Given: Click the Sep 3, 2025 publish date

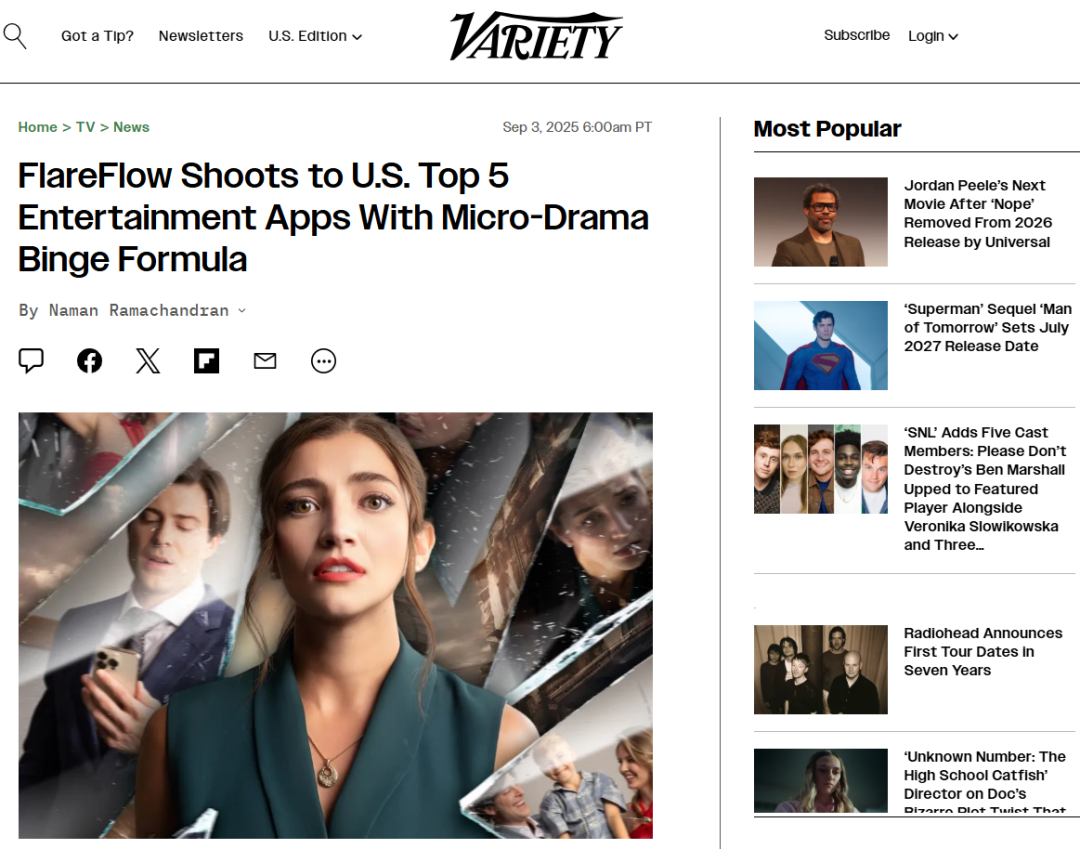Looking at the screenshot, I should pos(577,127).
